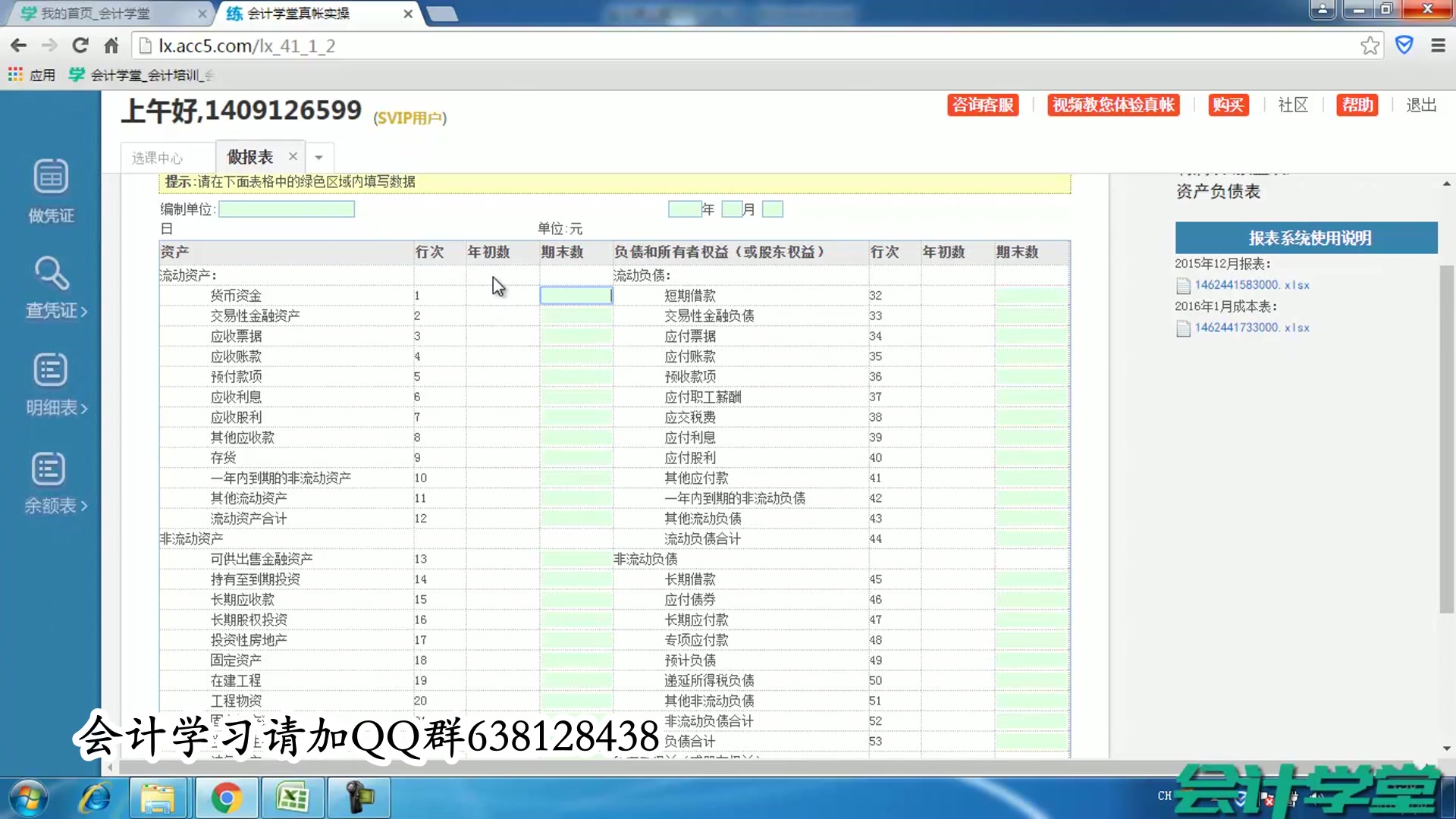Click the 编制单位 input field

click(x=287, y=209)
